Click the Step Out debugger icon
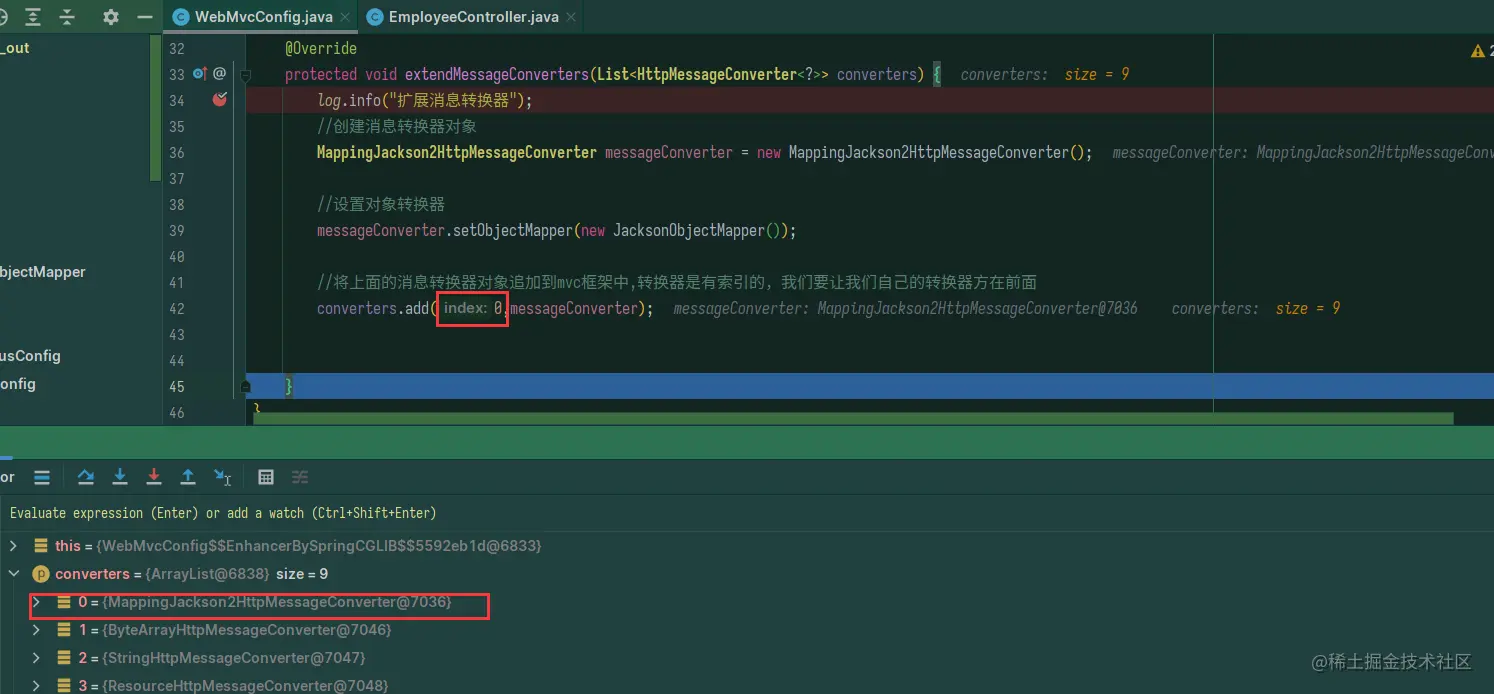 pyautogui.click(x=188, y=477)
